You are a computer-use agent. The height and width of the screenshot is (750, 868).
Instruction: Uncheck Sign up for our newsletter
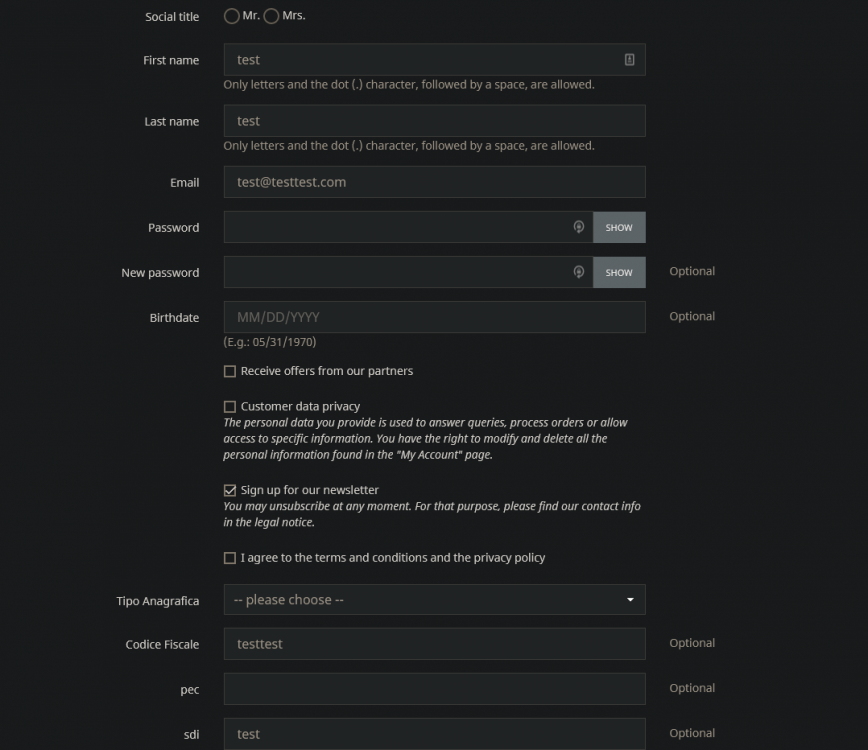pos(230,491)
